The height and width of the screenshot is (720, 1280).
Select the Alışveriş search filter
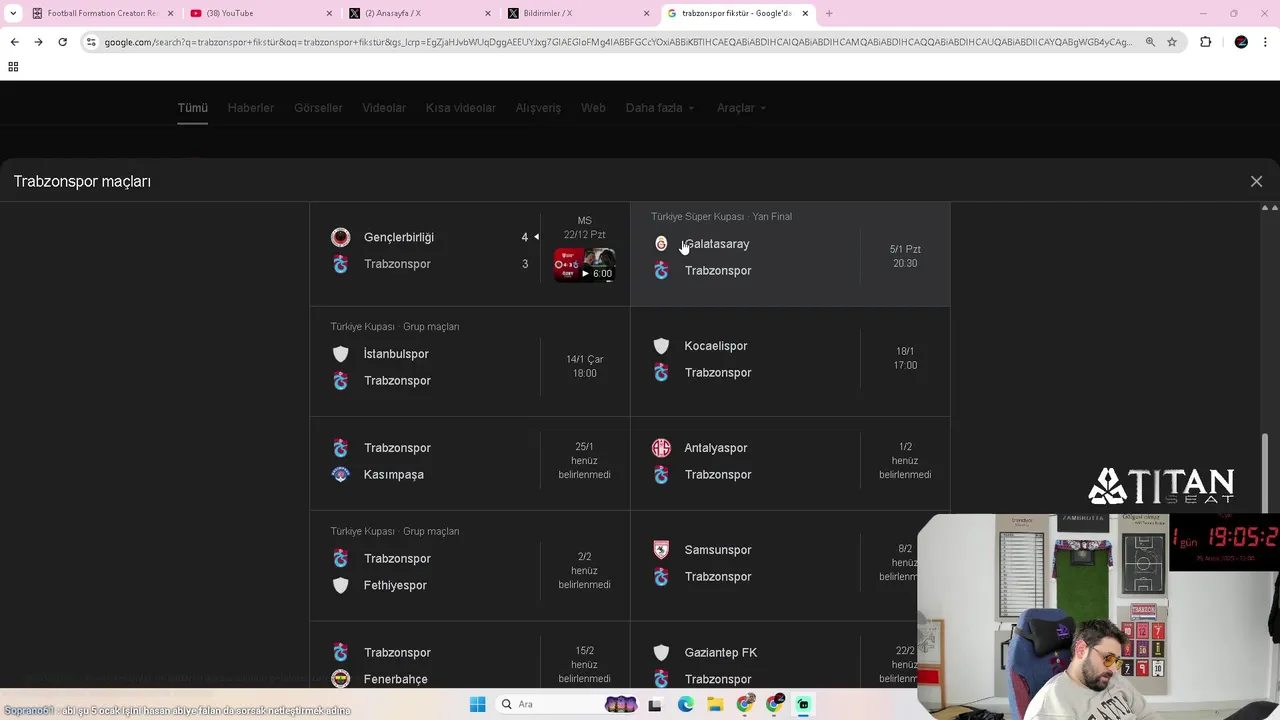(538, 108)
